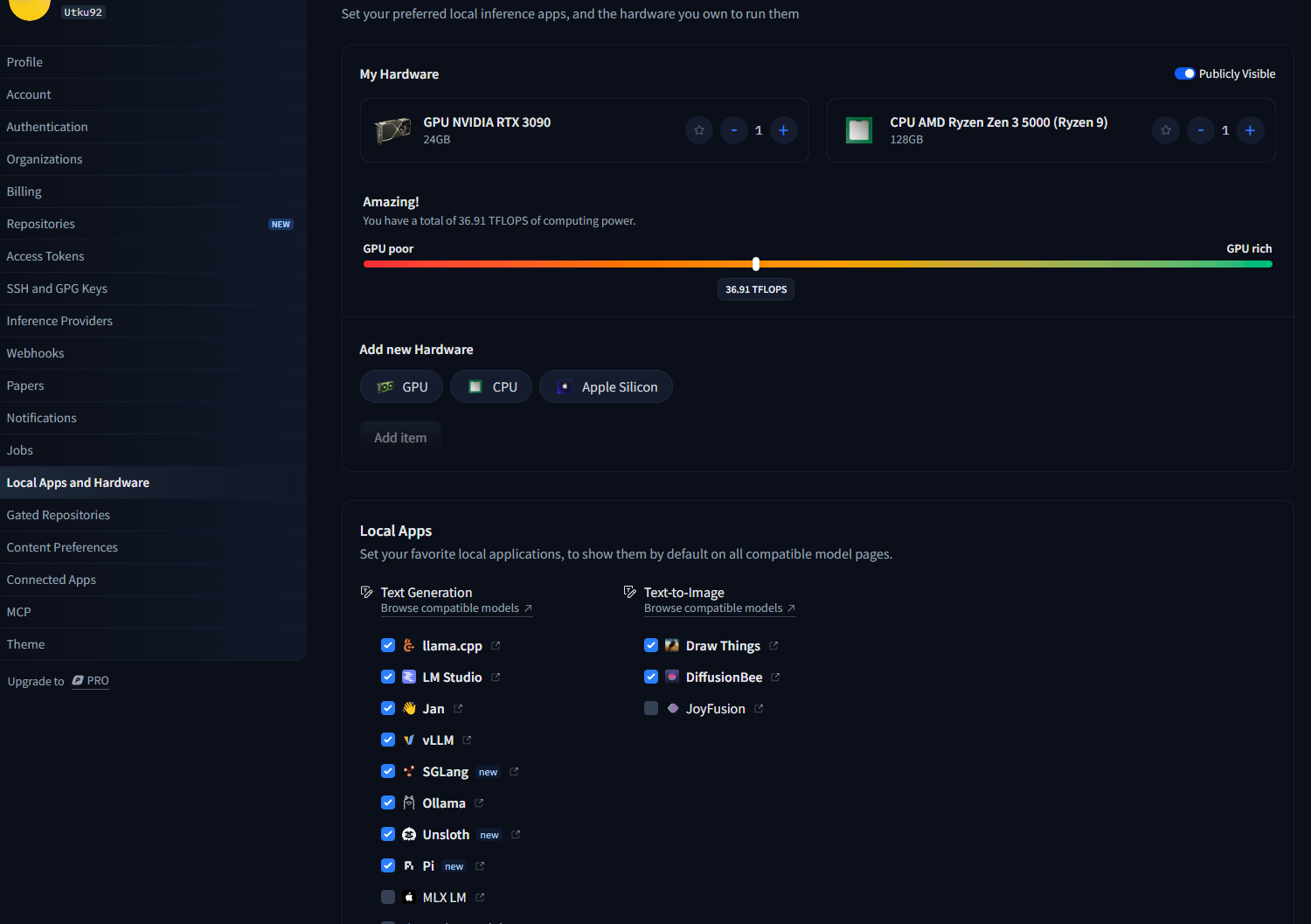Uncheck the vLLM checkbox
Viewport: 1311px width, 924px height.
[x=388, y=740]
